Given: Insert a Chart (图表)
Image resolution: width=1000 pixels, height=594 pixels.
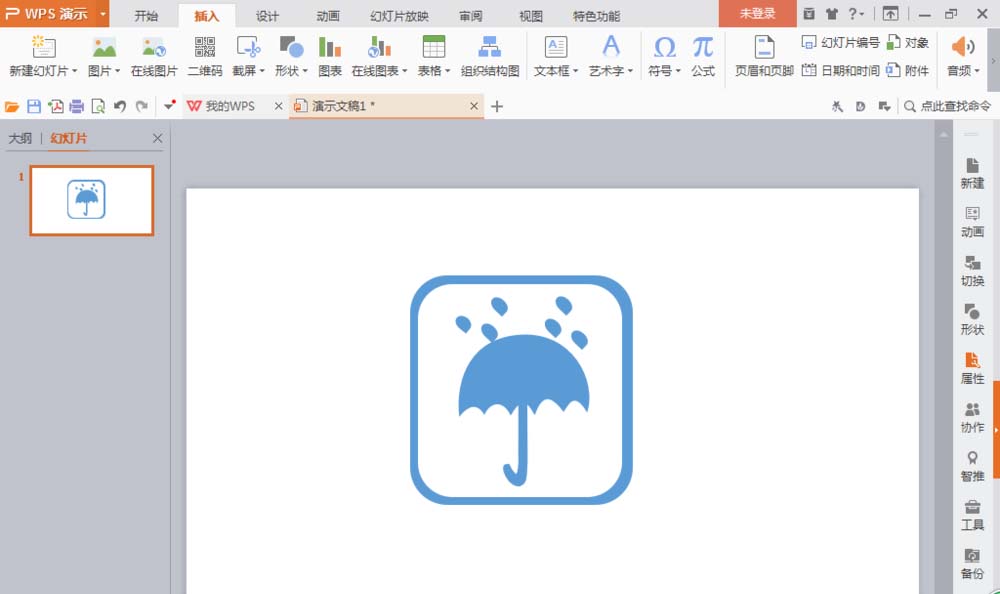Looking at the screenshot, I should coord(330,56).
